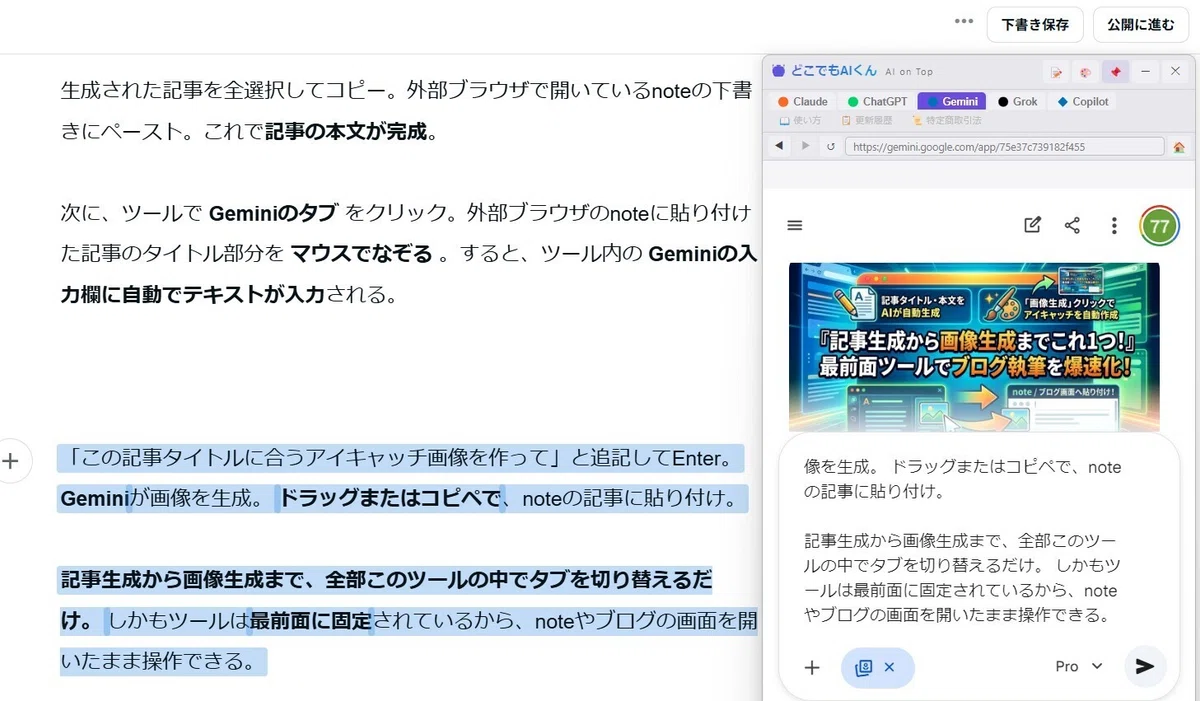Click the plus add-files button in Gemini prompt
1200x701 pixels.
click(812, 667)
